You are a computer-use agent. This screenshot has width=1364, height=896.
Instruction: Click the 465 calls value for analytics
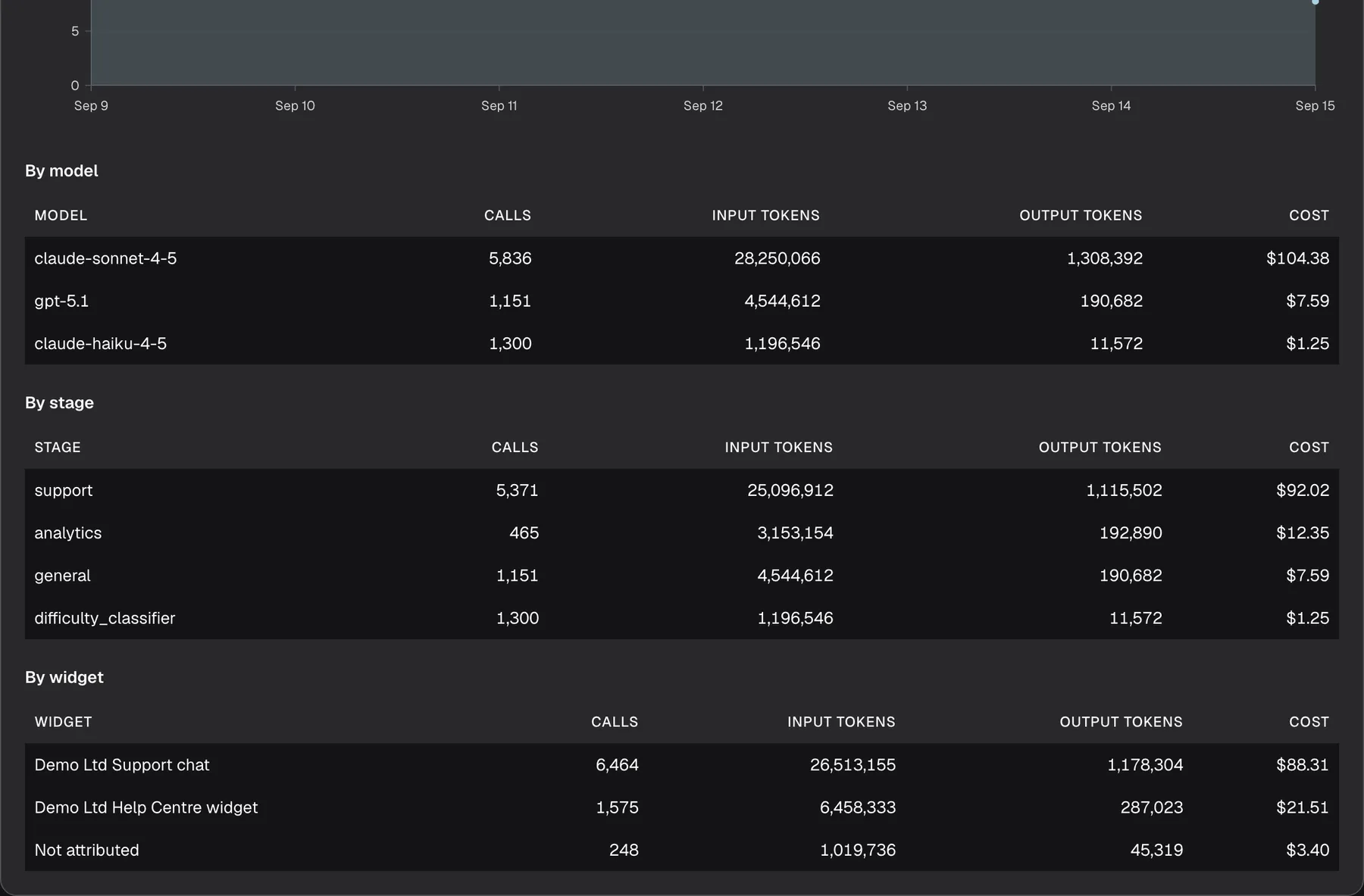pyautogui.click(x=524, y=533)
